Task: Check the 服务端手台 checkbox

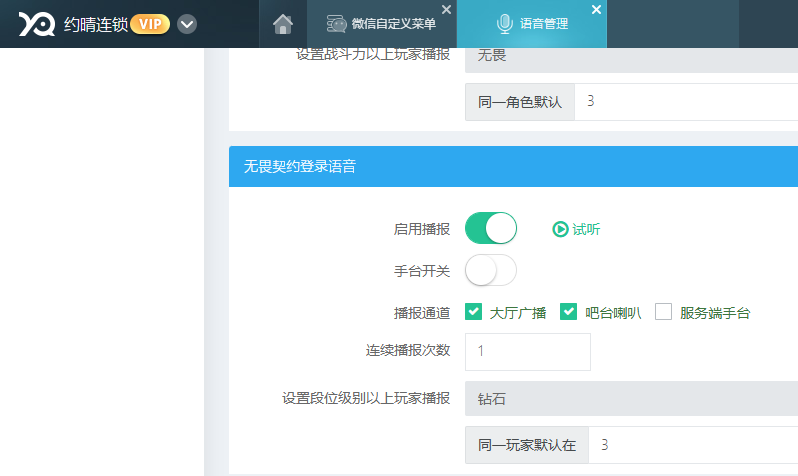Action: tap(663, 312)
